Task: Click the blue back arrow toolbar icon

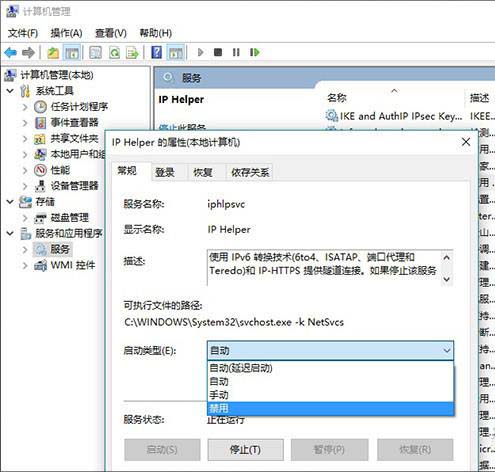Action: [11, 52]
